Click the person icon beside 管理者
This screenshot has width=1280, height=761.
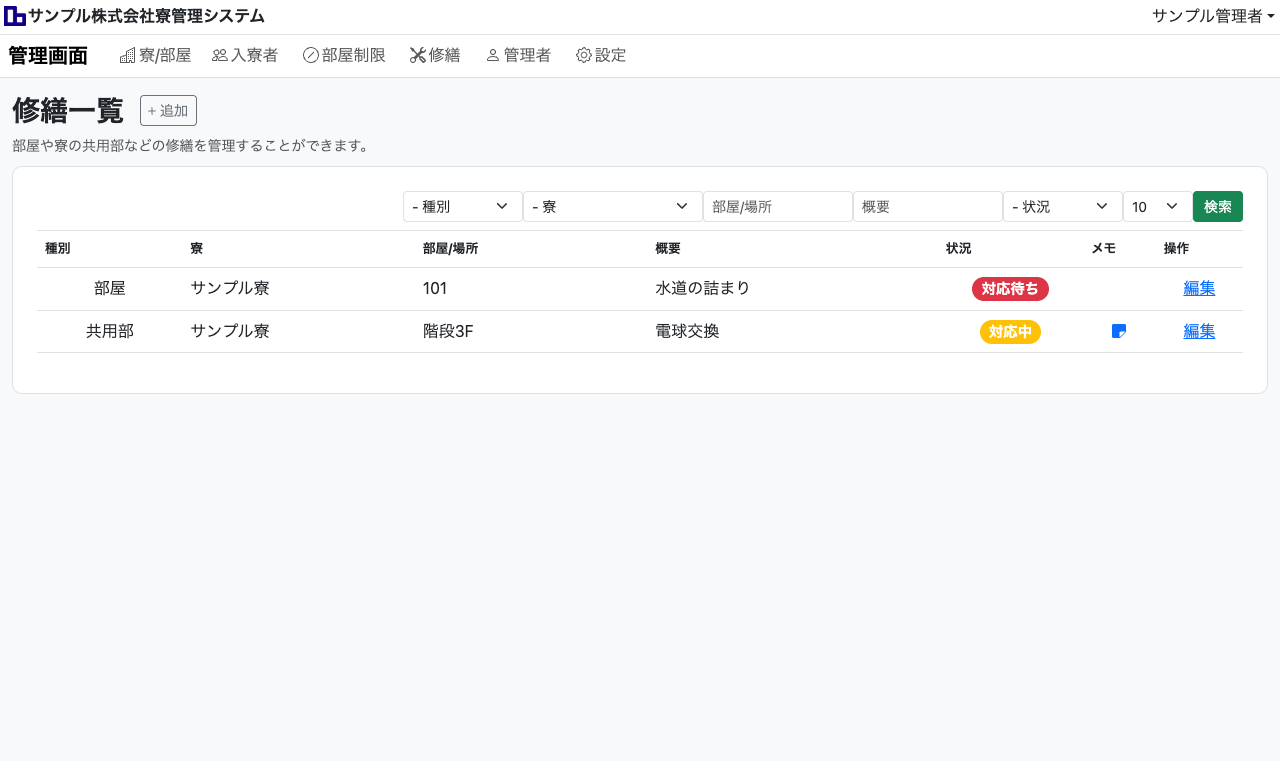(492, 56)
